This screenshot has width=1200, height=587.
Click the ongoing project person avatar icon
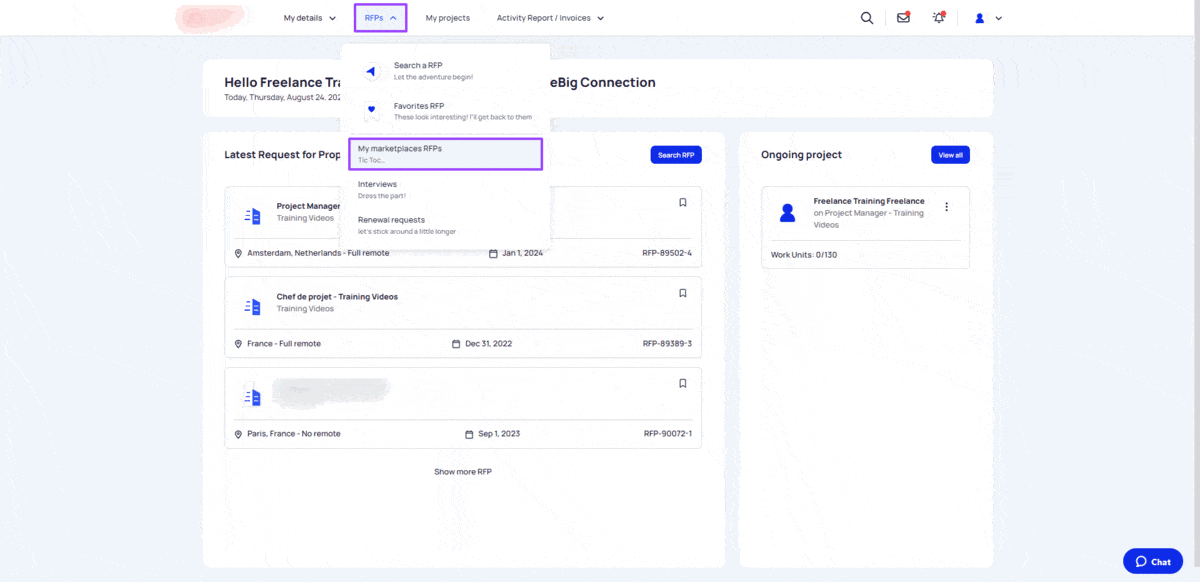coord(788,212)
